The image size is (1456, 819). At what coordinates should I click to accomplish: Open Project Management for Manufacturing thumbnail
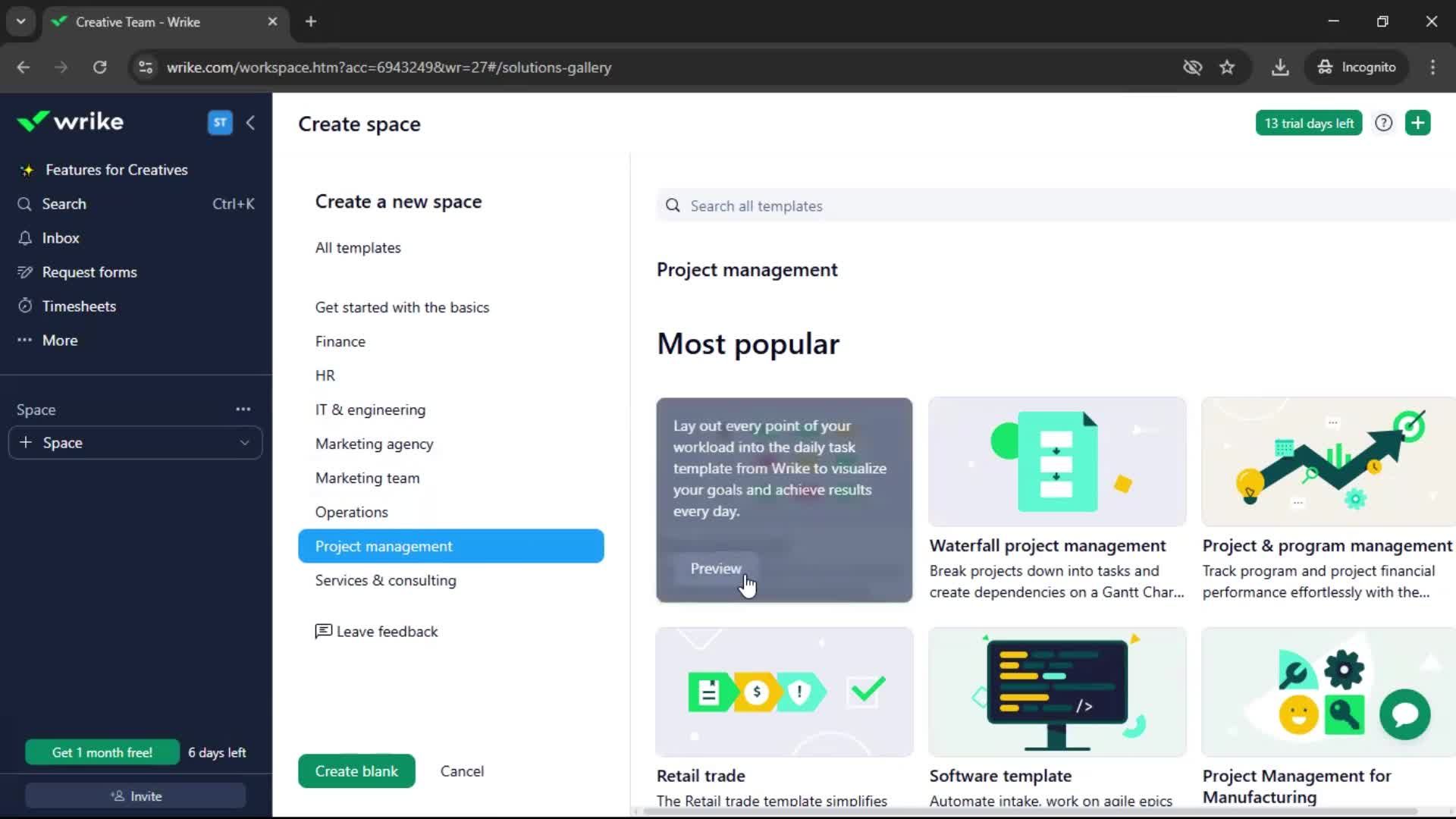point(1329,692)
